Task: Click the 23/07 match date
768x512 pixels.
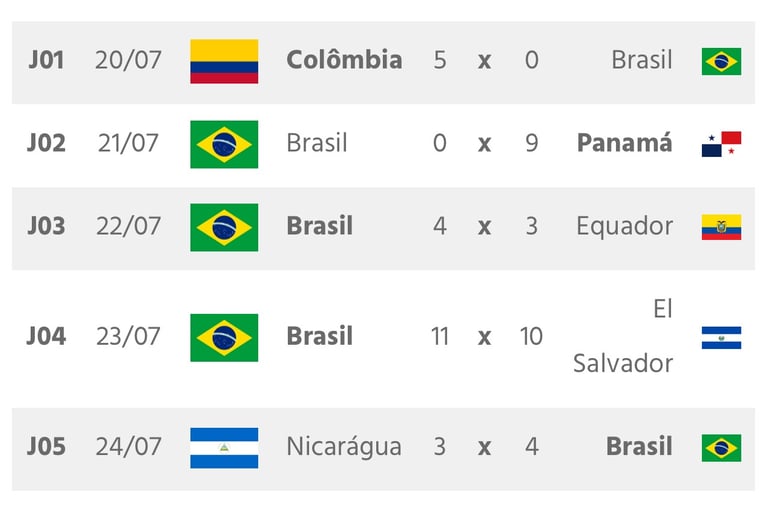Action: point(128,336)
